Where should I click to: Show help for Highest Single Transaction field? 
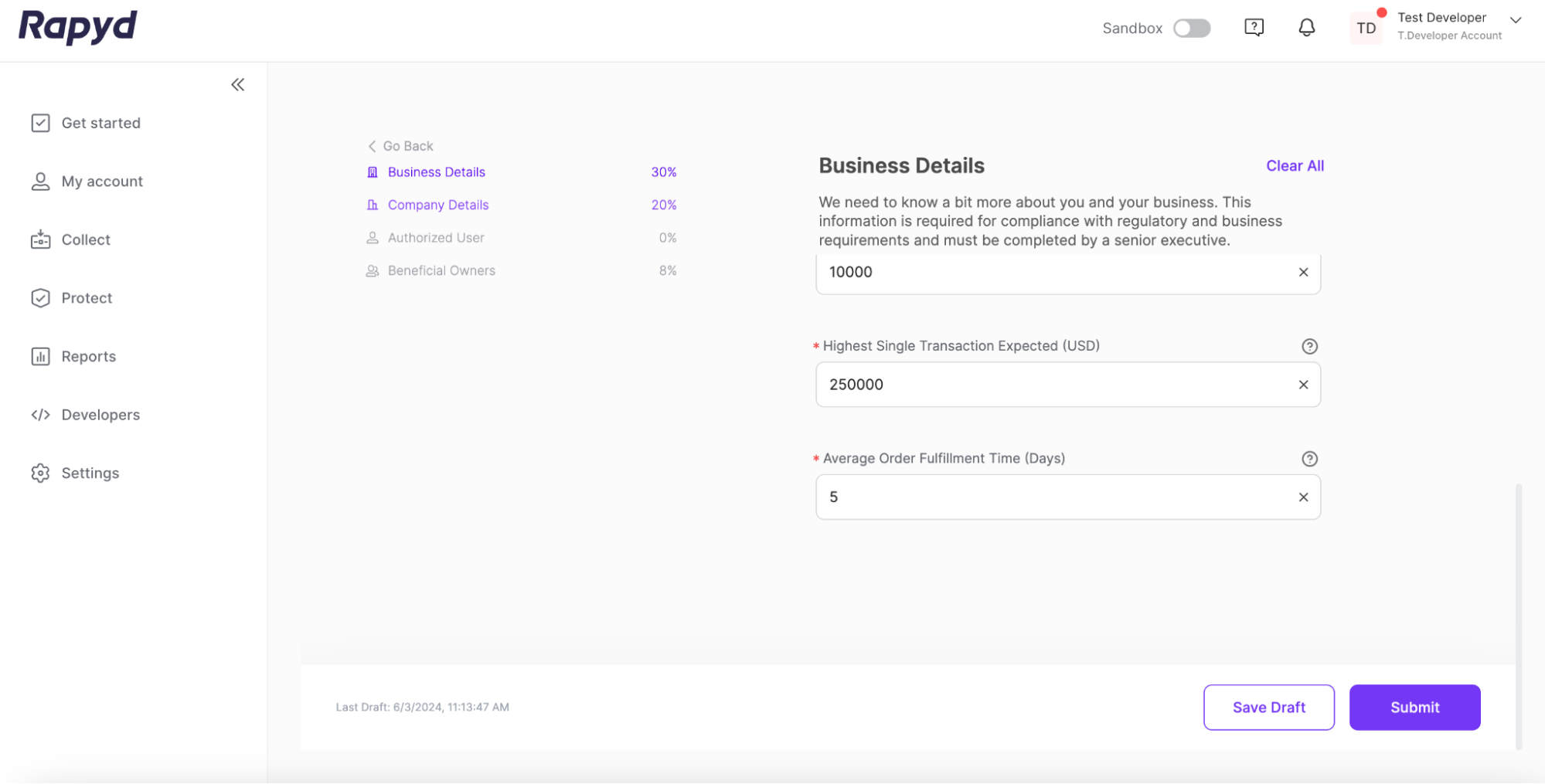(1309, 346)
